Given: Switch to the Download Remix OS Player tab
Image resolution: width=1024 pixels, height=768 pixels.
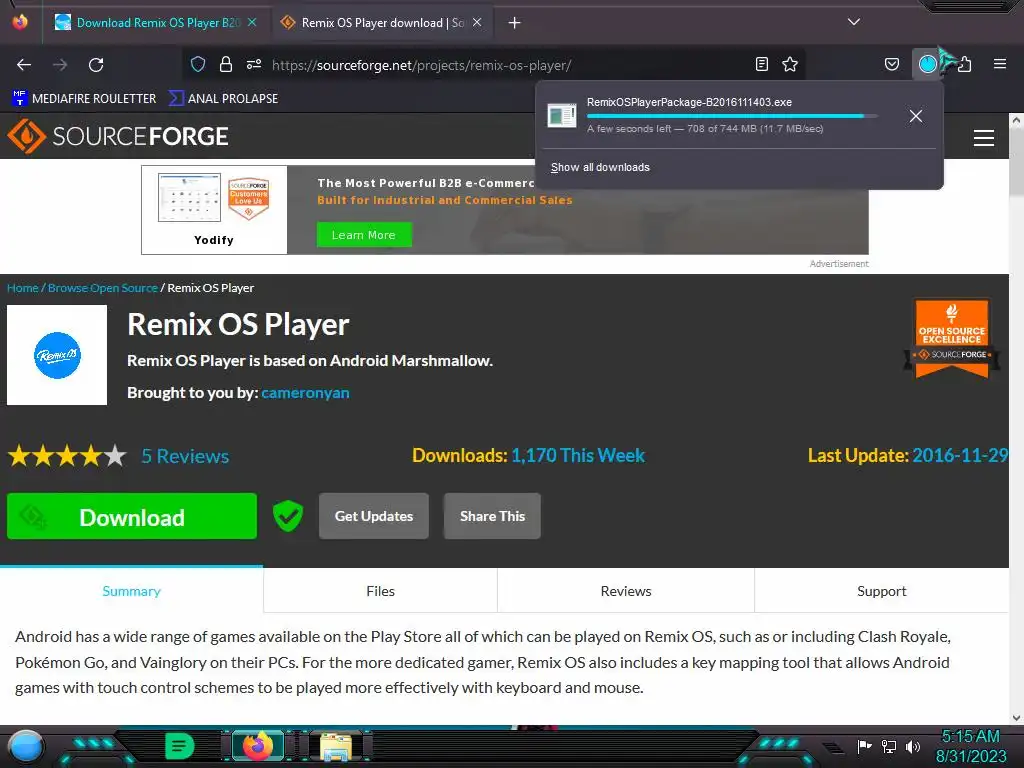Looking at the screenshot, I should tap(155, 22).
